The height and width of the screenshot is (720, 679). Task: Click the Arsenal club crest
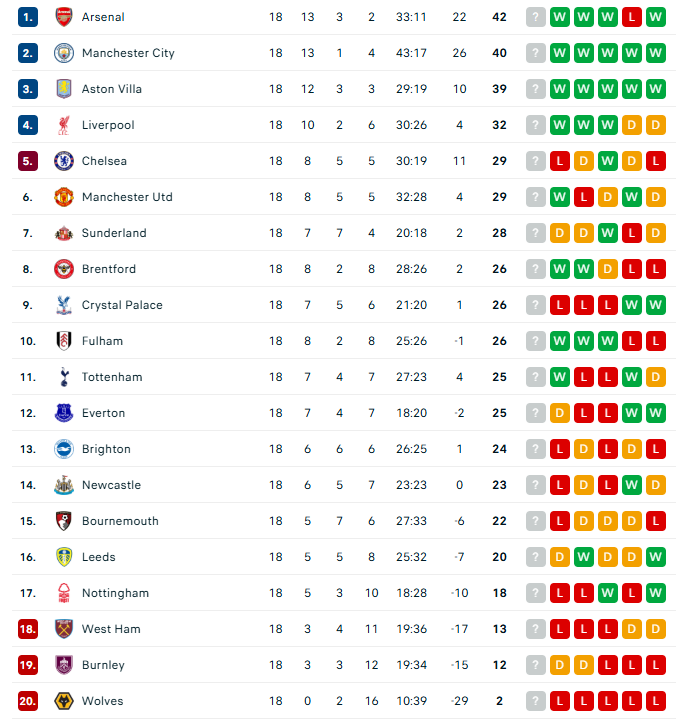(64, 17)
